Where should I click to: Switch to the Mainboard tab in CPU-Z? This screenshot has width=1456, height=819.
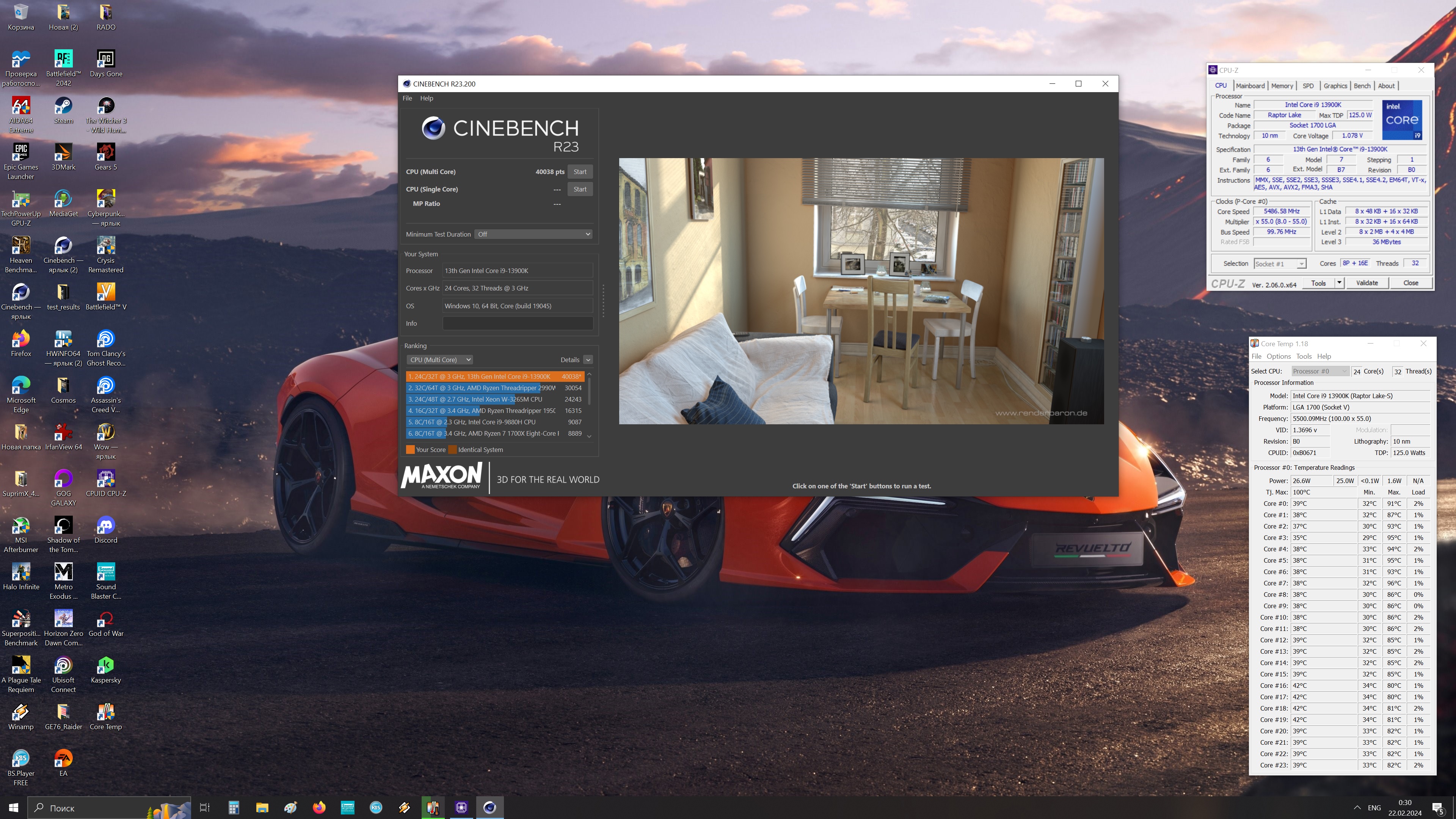[x=1250, y=86]
